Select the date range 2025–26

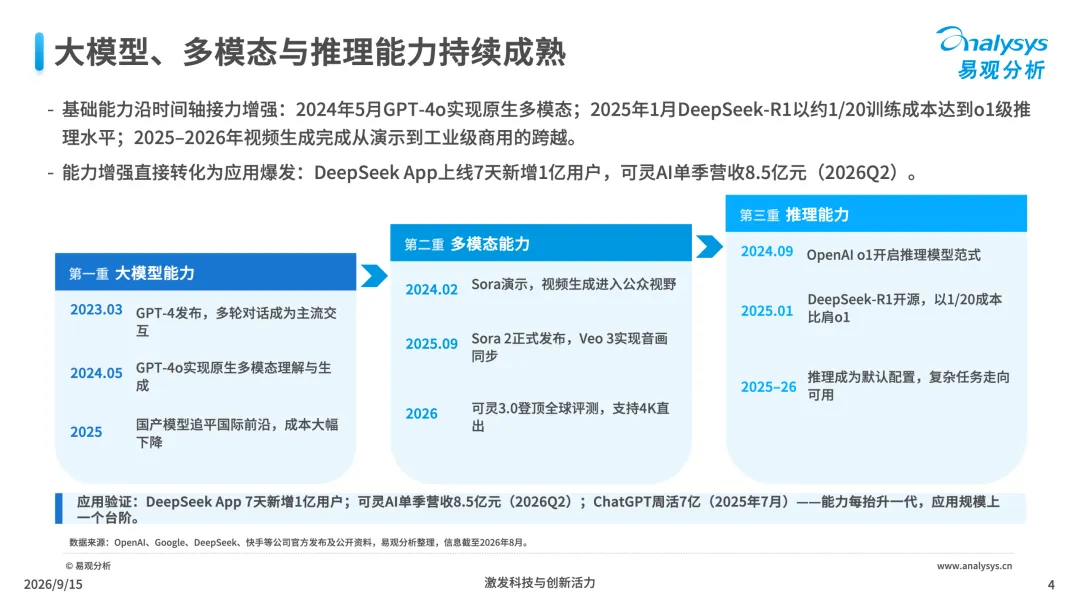pos(769,387)
